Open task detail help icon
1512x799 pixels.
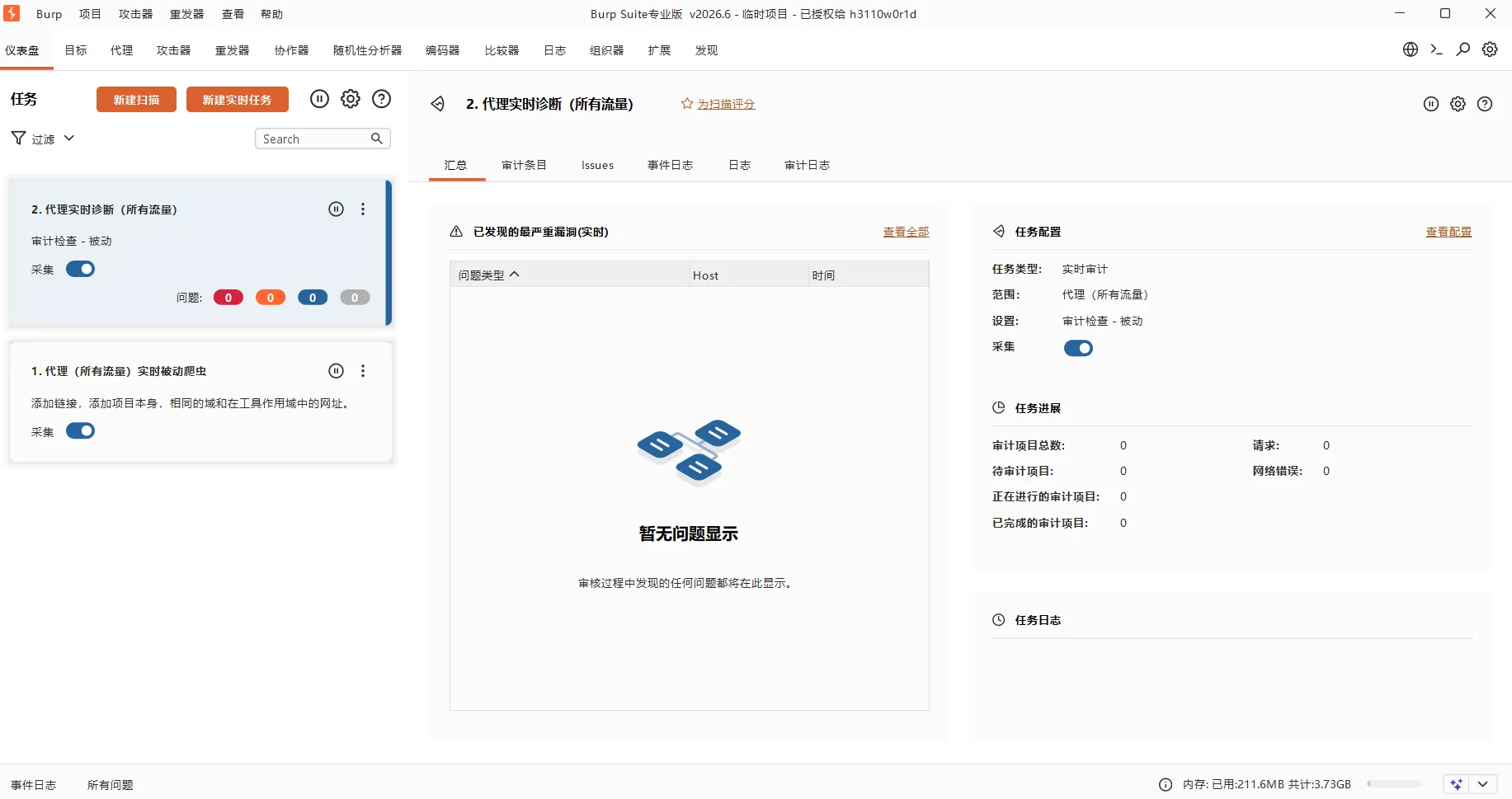click(x=1485, y=104)
